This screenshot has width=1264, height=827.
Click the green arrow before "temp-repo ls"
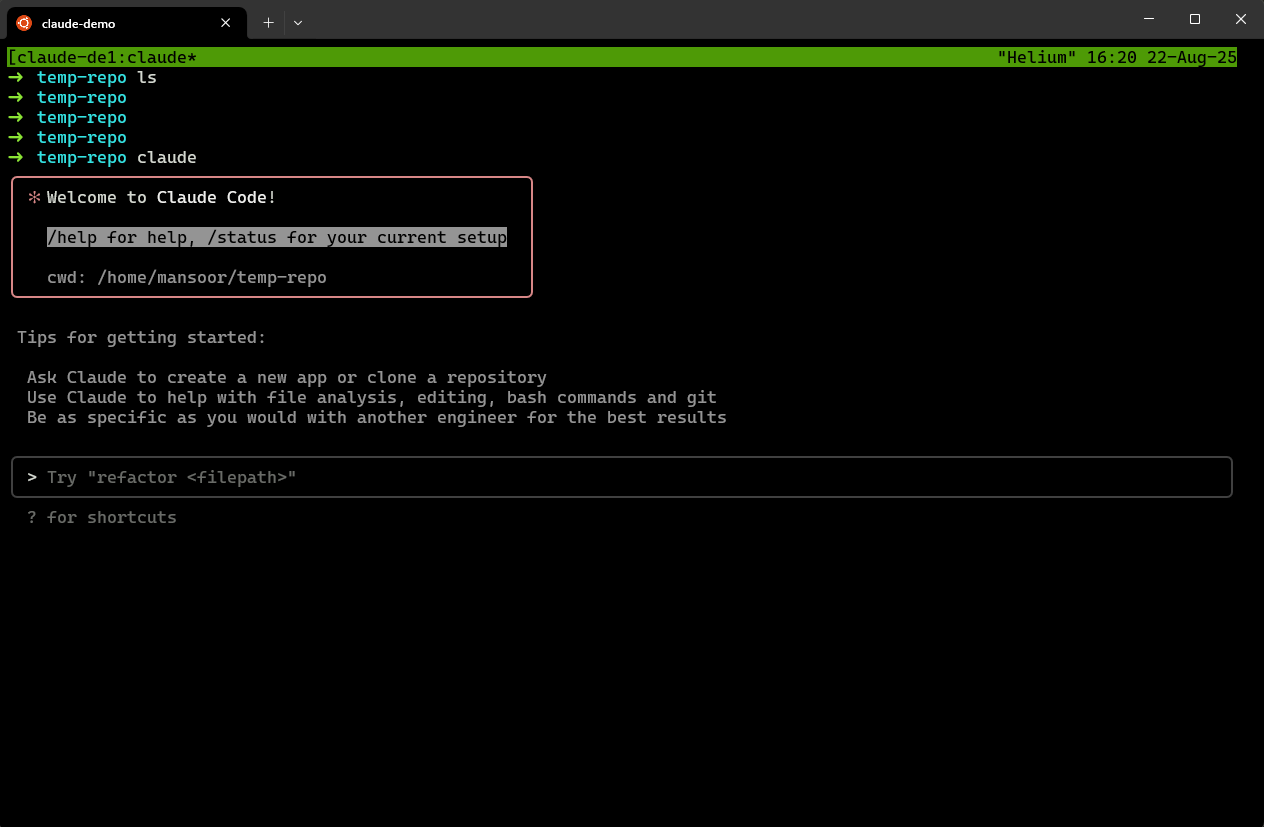(15, 78)
